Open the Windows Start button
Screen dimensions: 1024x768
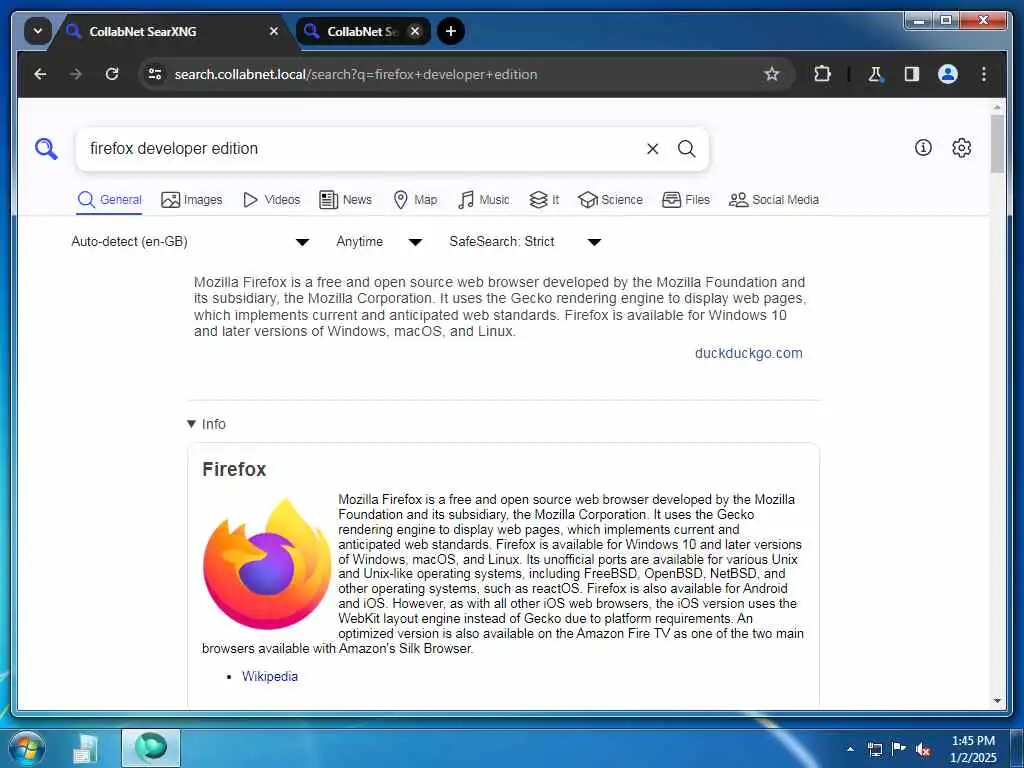coord(27,748)
